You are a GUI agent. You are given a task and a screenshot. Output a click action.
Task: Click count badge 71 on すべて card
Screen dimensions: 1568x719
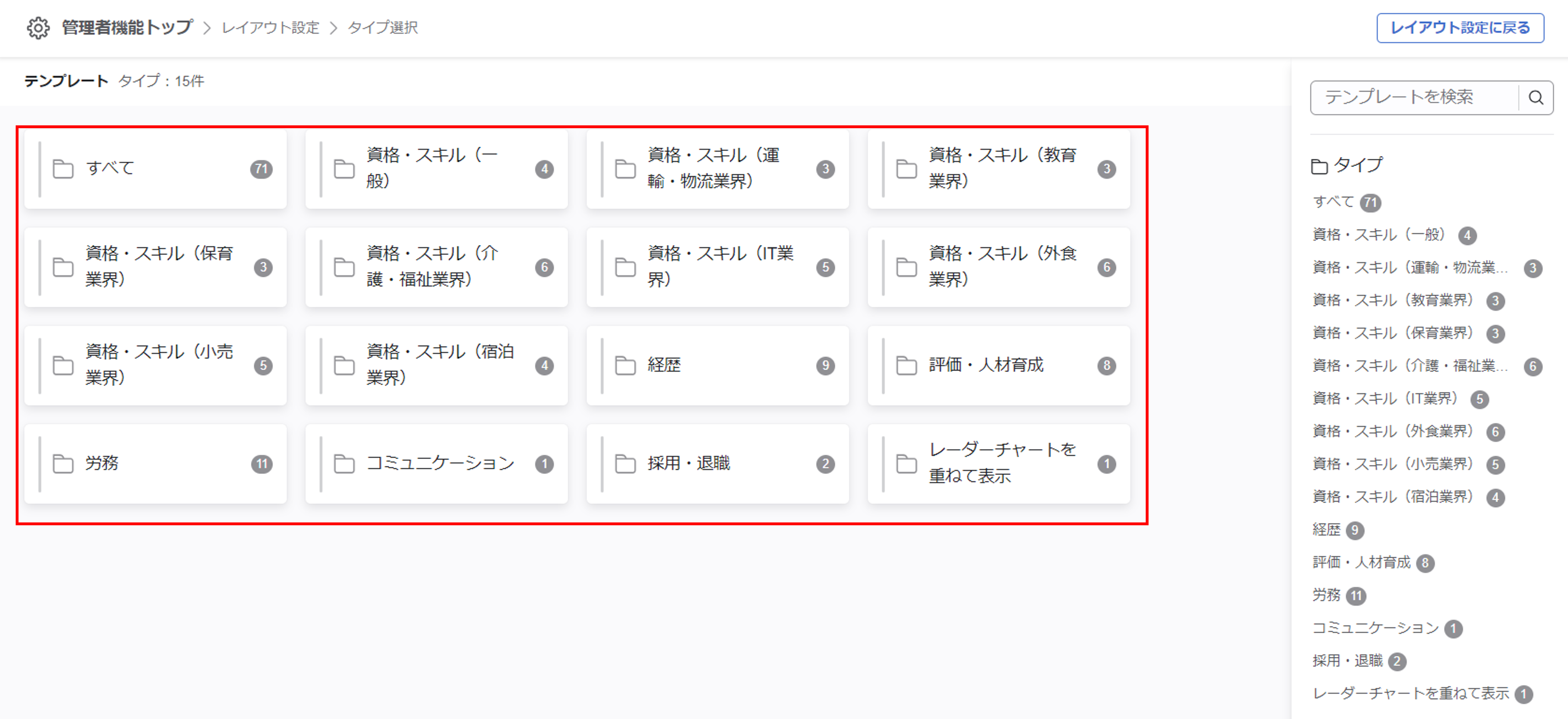click(x=261, y=169)
